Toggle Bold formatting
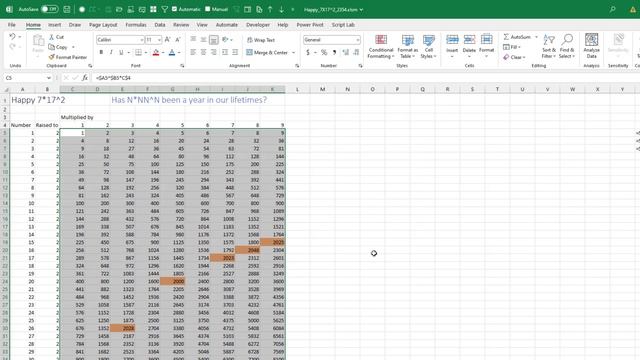This screenshot has height=360, width=640. coord(101,52)
